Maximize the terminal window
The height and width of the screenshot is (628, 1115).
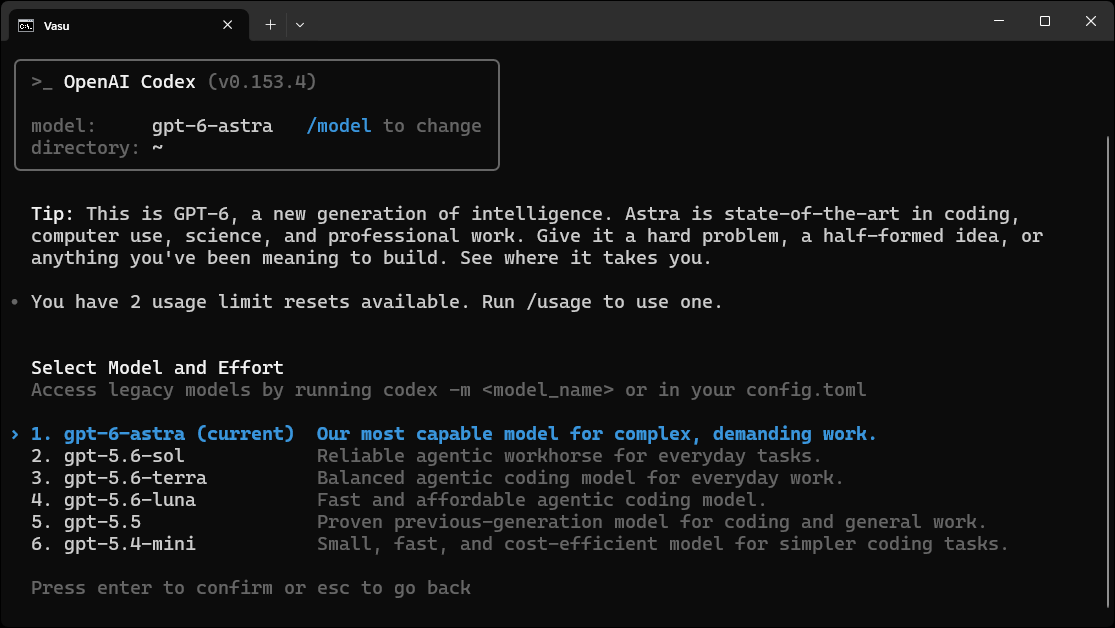[x=1045, y=21]
